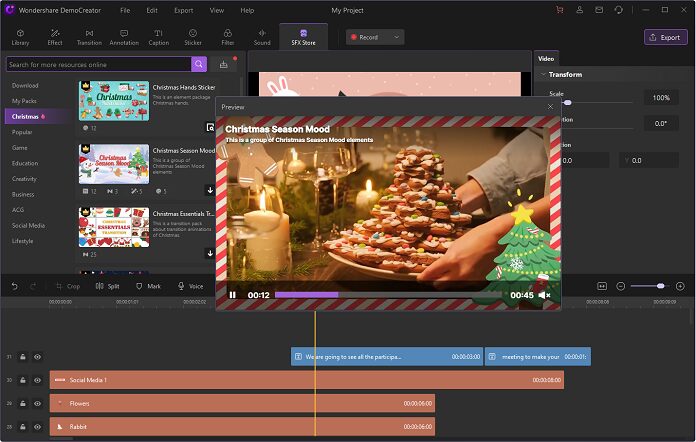Open the View menu
This screenshot has height=442, width=696.
point(217,10)
